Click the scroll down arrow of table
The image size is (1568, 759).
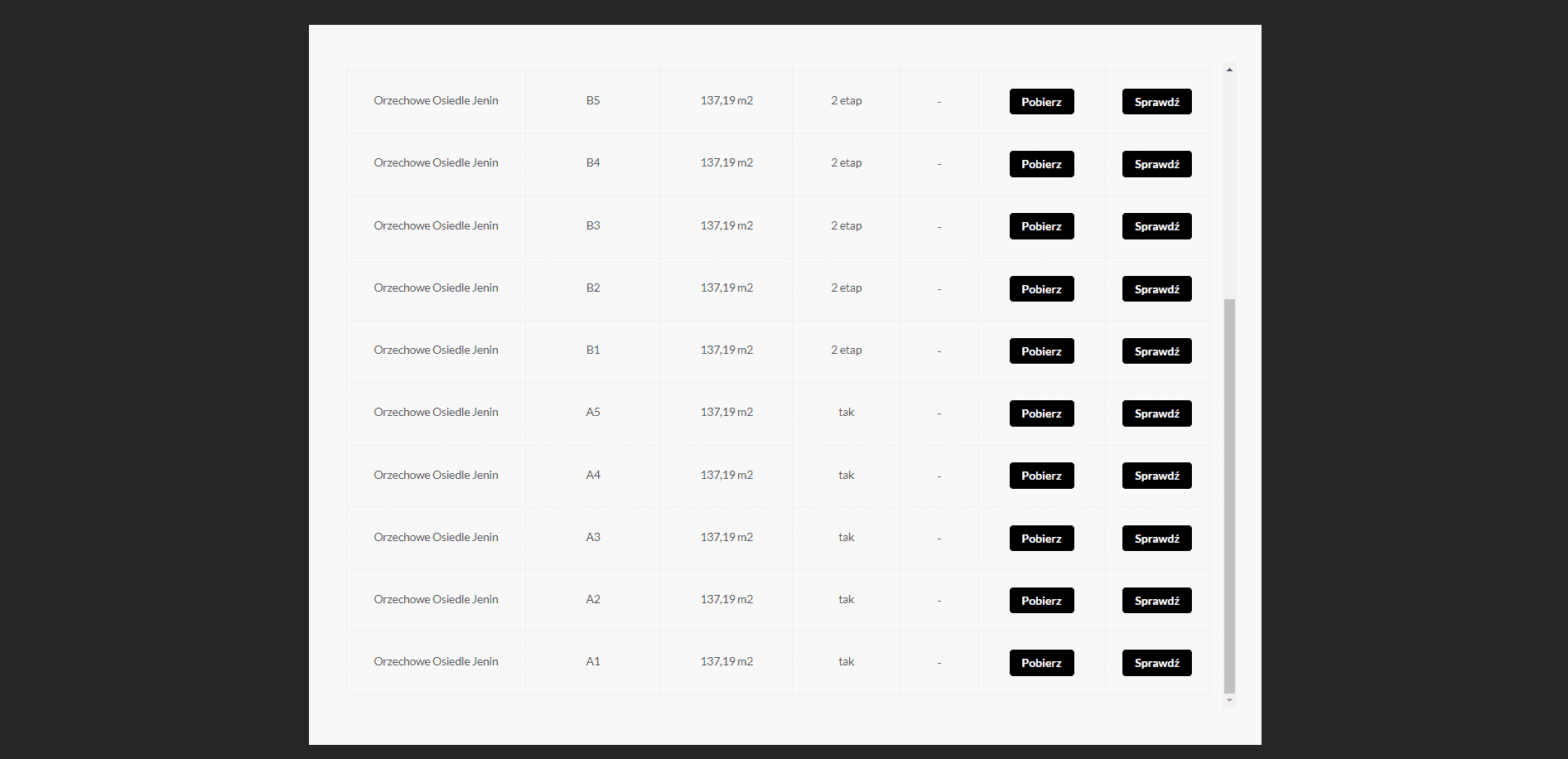(x=1229, y=700)
